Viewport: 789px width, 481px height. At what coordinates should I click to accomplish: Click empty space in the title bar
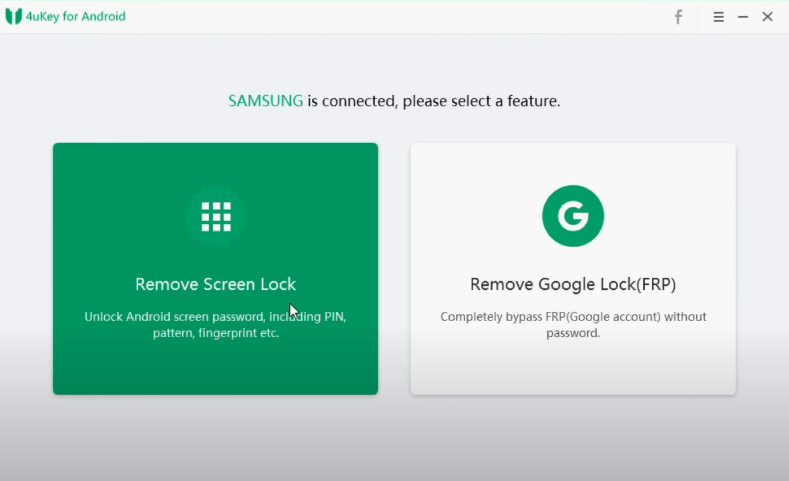[x=400, y=17]
